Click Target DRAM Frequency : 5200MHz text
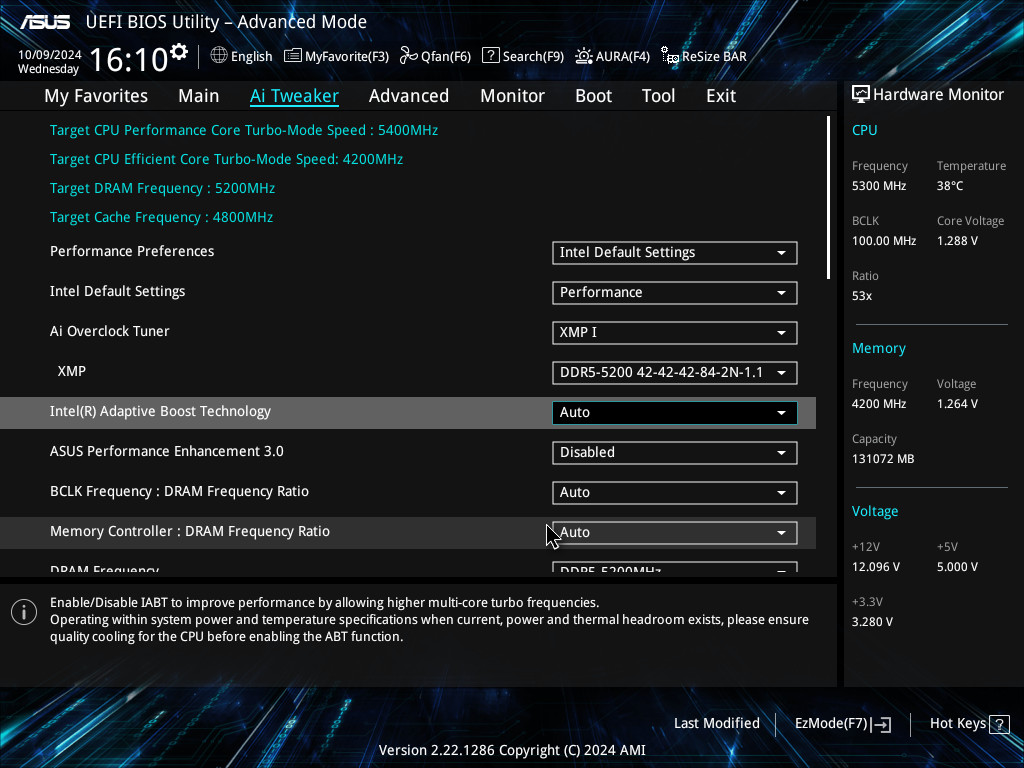1024x768 pixels. pos(162,188)
